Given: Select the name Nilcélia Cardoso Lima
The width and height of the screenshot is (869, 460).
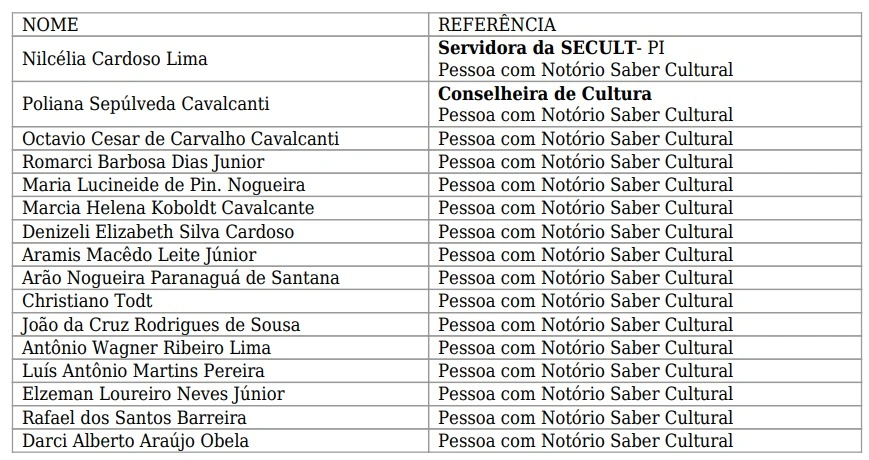Looking at the screenshot, I should point(115,59).
